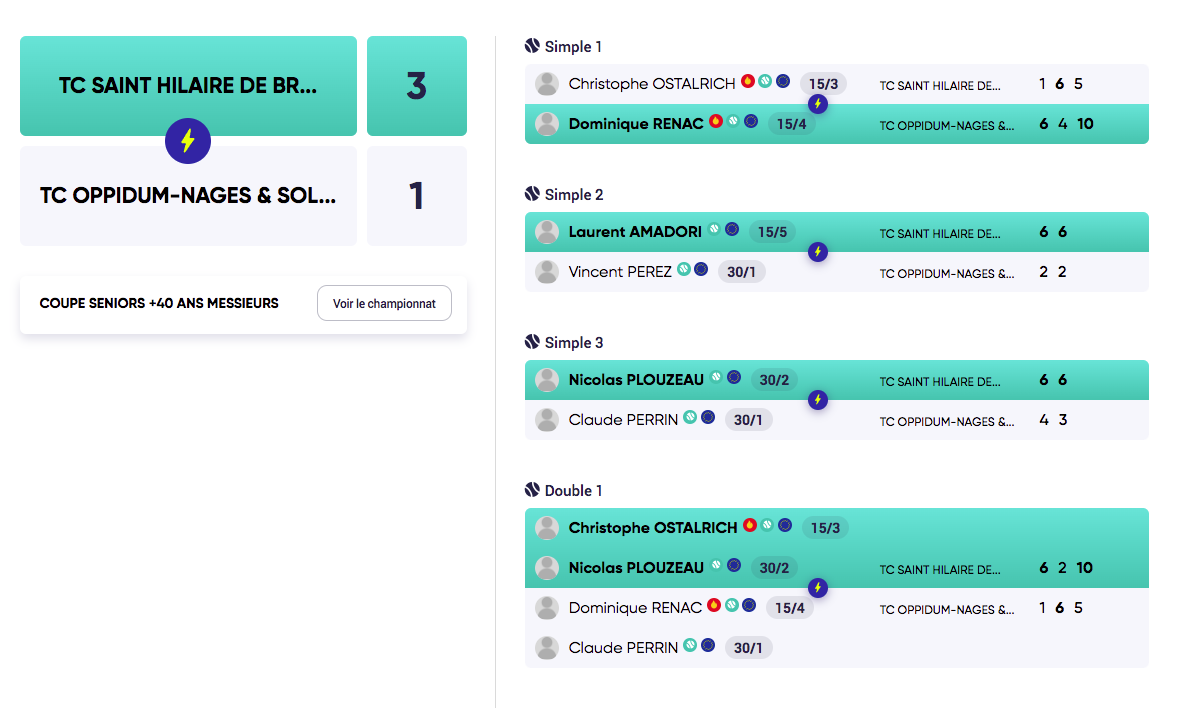The image size is (1180, 712).
Task: Click Vincent PEREZ's avatar icon
Action: pyautogui.click(x=547, y=272)
